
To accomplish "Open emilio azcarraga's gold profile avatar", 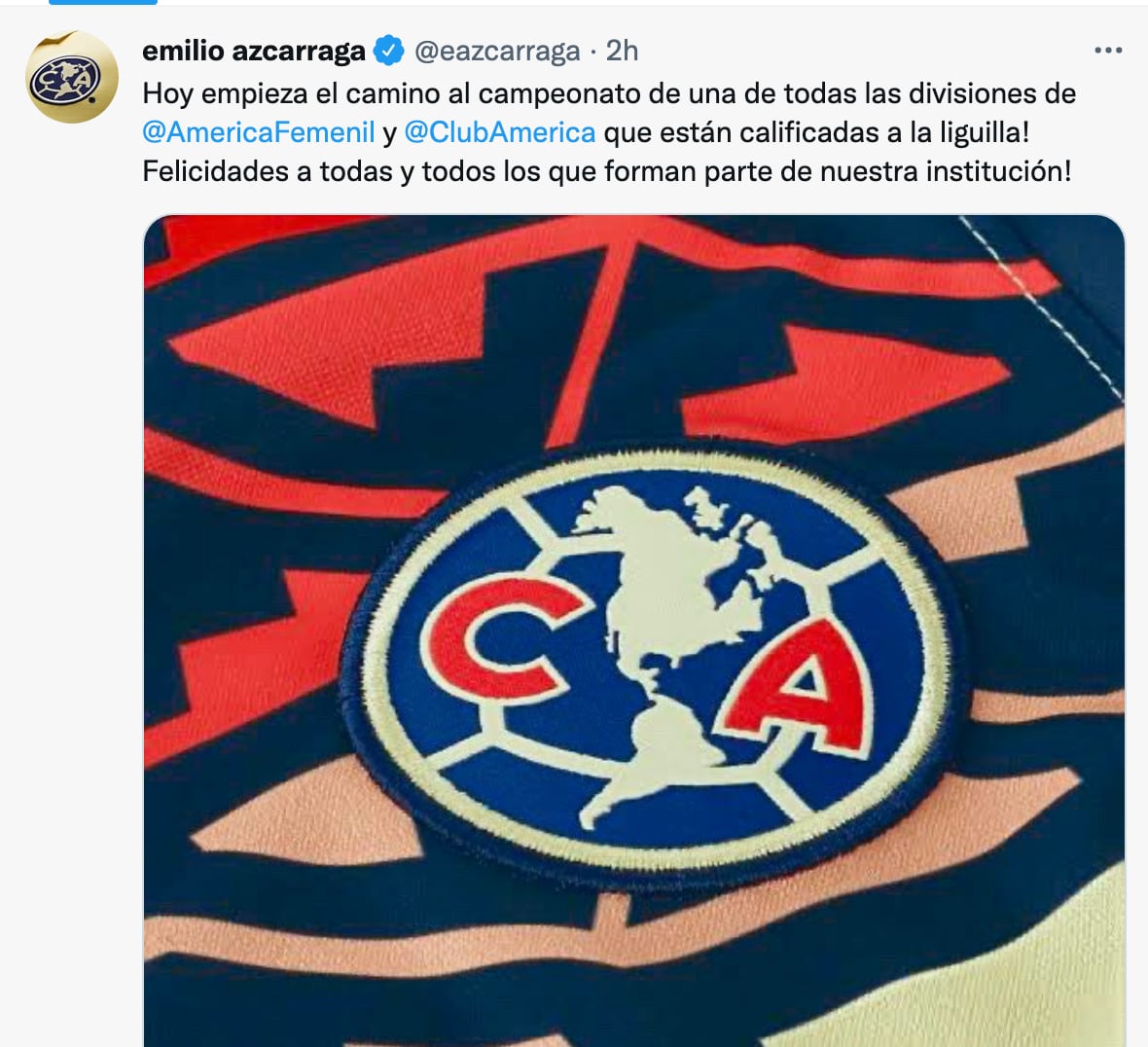I will point(71,77).
